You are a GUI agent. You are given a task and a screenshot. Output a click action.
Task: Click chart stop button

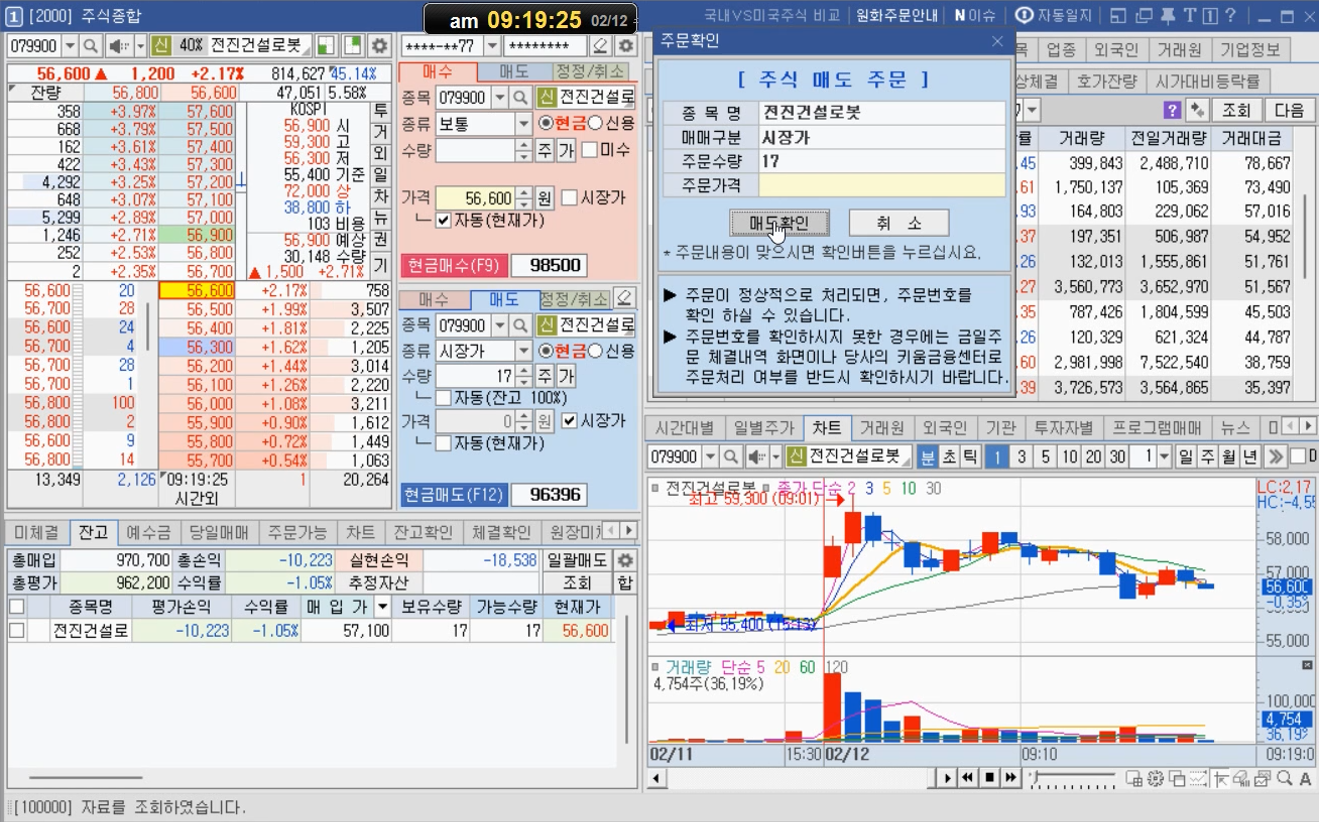[989, 777]
